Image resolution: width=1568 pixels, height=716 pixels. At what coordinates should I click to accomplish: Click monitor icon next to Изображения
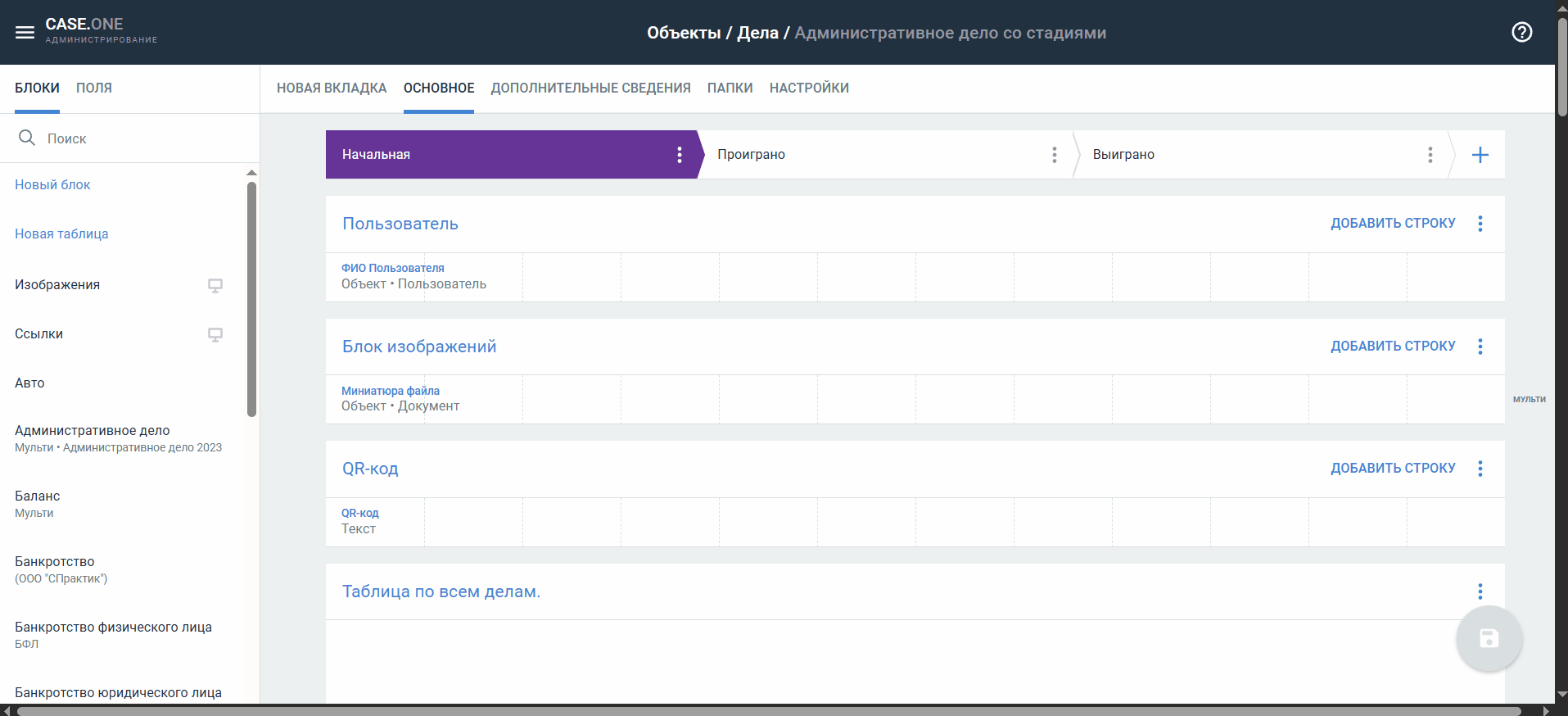[x=215, y=285]
